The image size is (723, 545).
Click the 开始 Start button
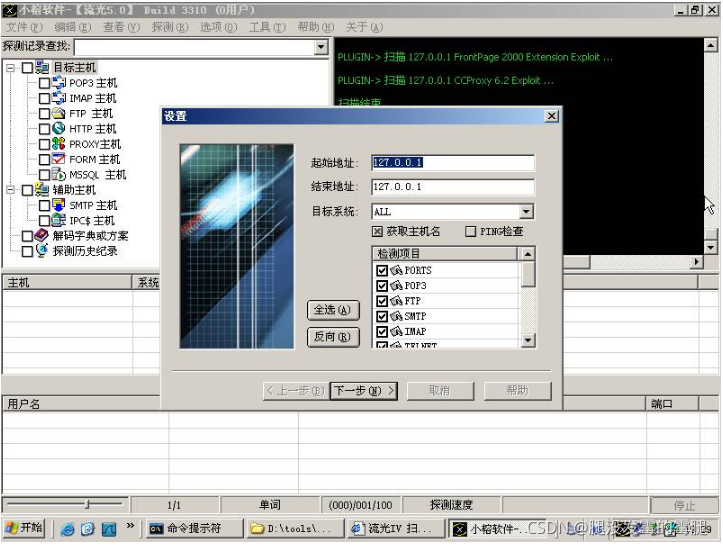click(x=24, y=528)
